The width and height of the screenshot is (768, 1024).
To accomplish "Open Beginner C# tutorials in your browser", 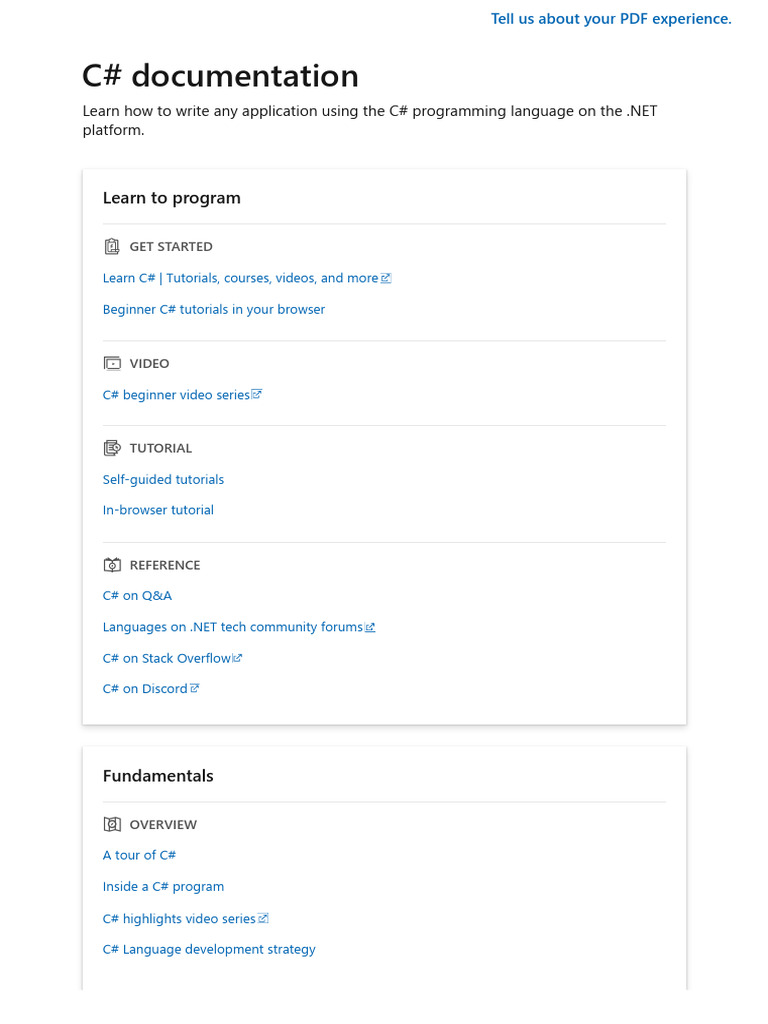I will point(214,309).
